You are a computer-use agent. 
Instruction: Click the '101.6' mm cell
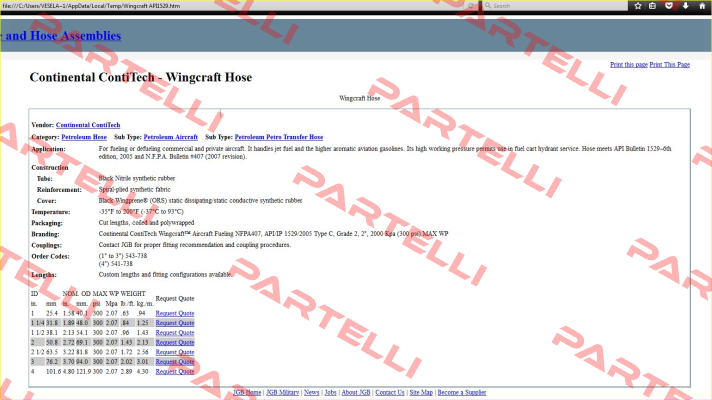(53, 371)
